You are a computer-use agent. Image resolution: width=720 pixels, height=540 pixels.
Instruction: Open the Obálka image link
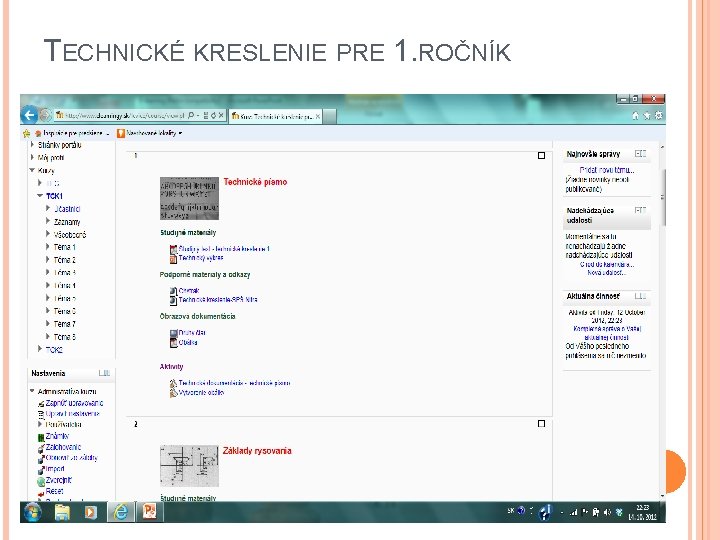[x=188, y=343]
